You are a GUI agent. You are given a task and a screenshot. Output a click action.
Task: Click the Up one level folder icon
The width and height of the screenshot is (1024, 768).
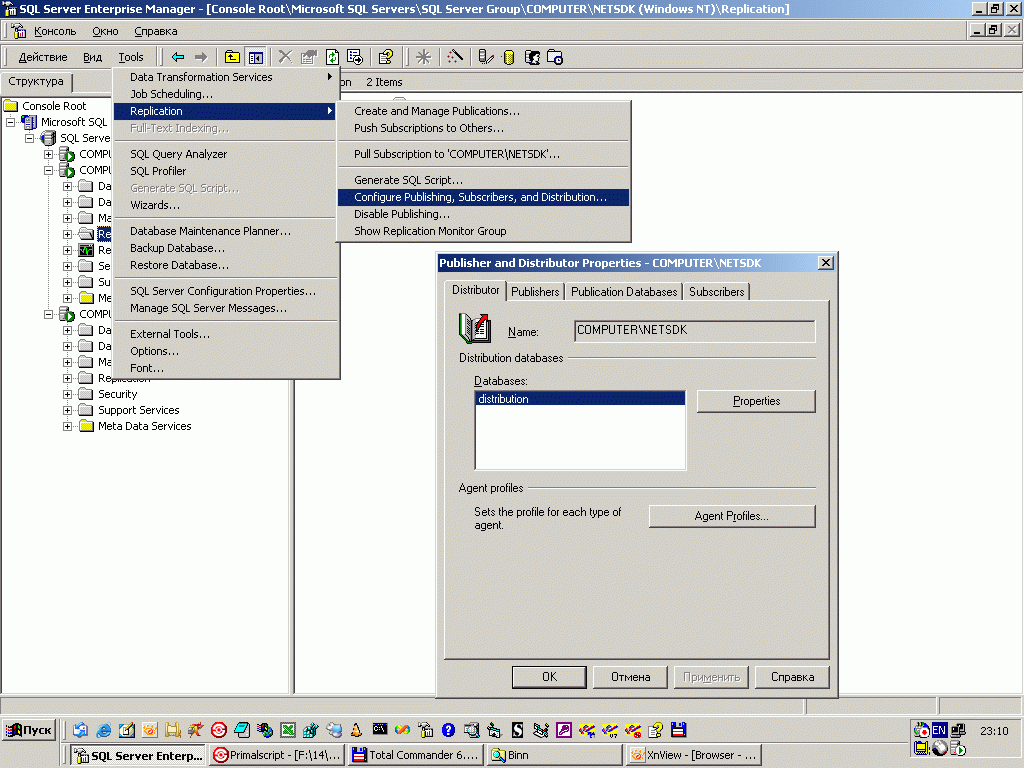click(232, 57)
